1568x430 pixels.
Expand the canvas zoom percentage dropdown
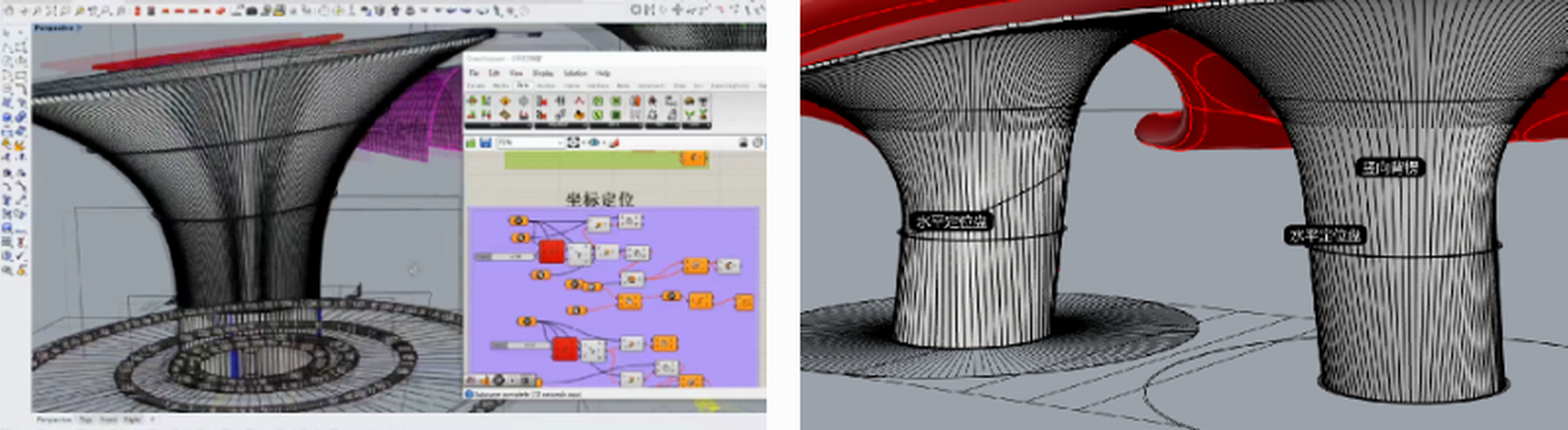pyautogui.click(x=558, y=143)
